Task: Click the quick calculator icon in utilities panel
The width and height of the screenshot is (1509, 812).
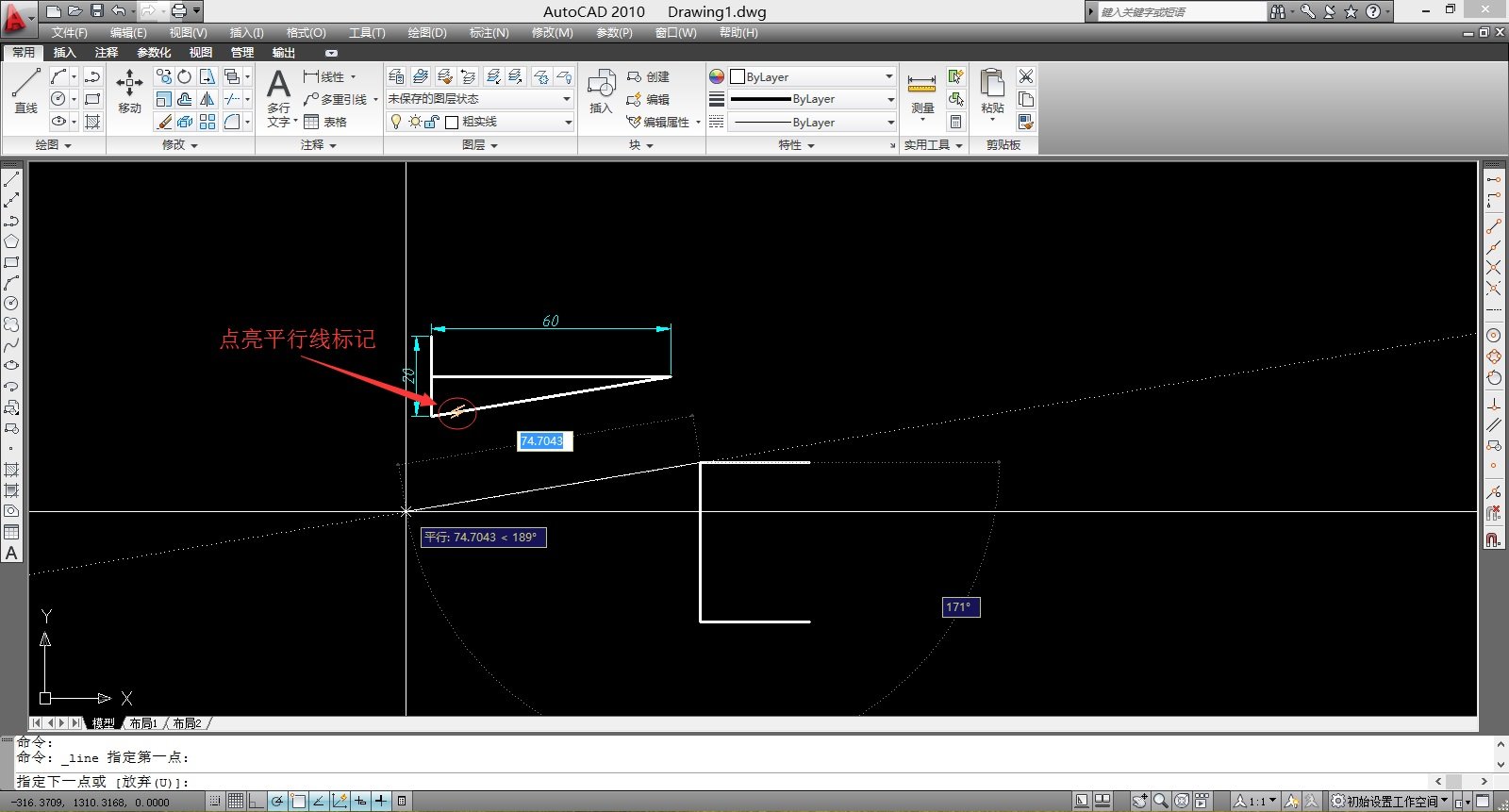Action: [x=955, y=122]
